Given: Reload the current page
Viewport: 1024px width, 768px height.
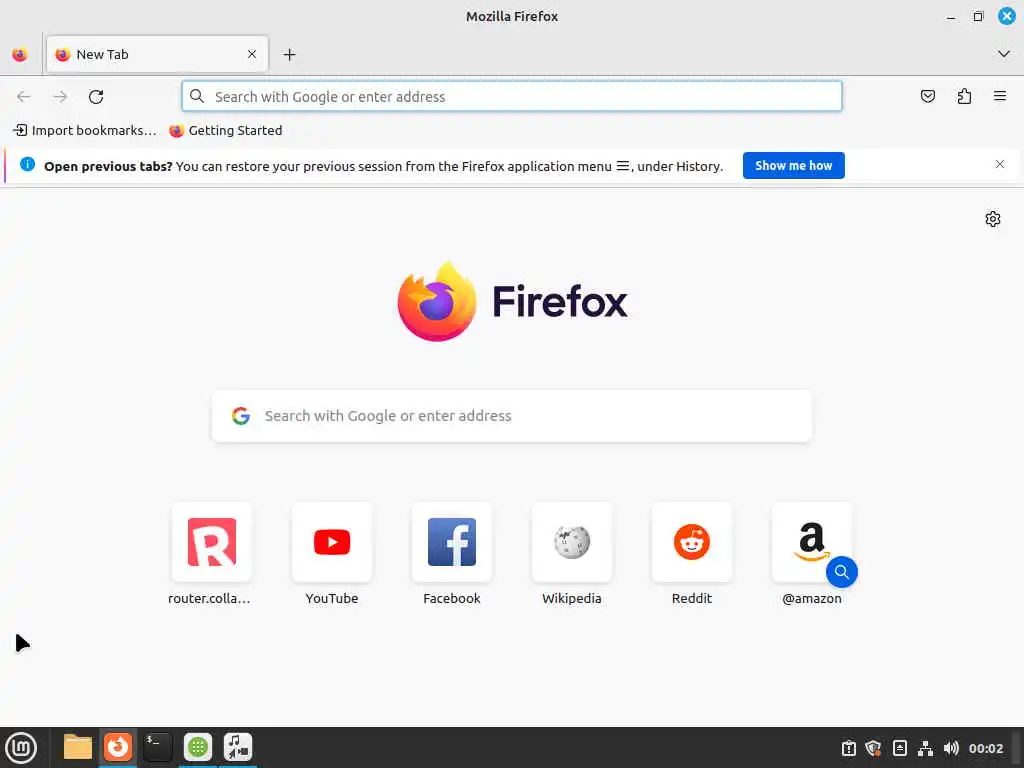Looking at the screenshot, I should (x=96, y=97).
